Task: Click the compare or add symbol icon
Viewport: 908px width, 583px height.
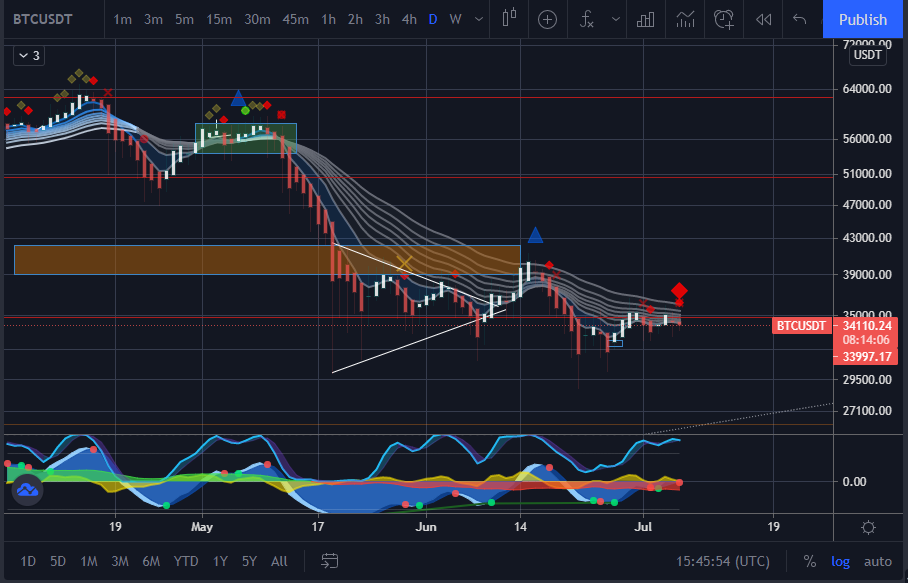Action: tap(547, 20)
